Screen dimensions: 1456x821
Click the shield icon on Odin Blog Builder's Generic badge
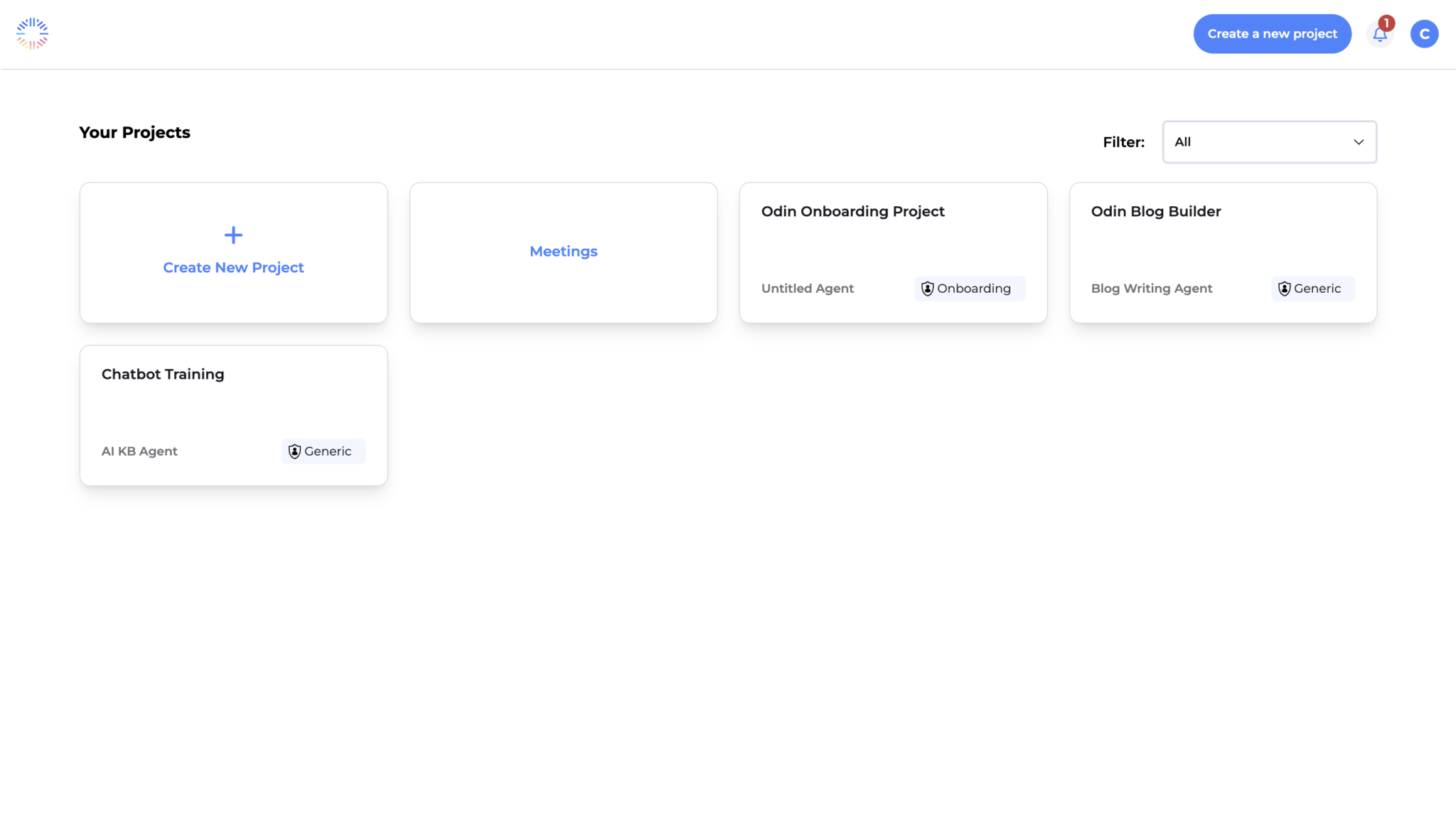[1284, 289]
